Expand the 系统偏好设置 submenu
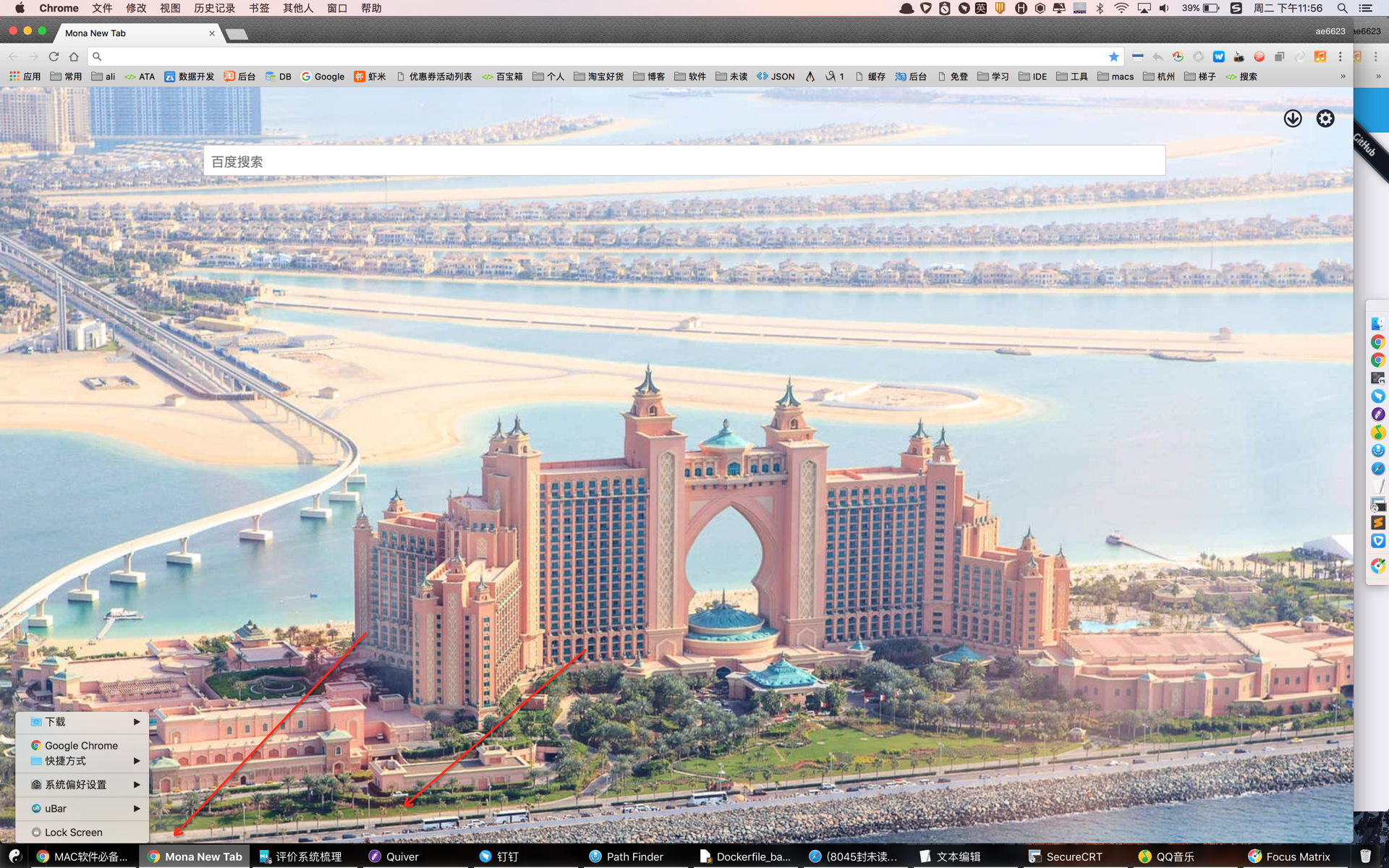The image size is (1389, 868). 82,785
